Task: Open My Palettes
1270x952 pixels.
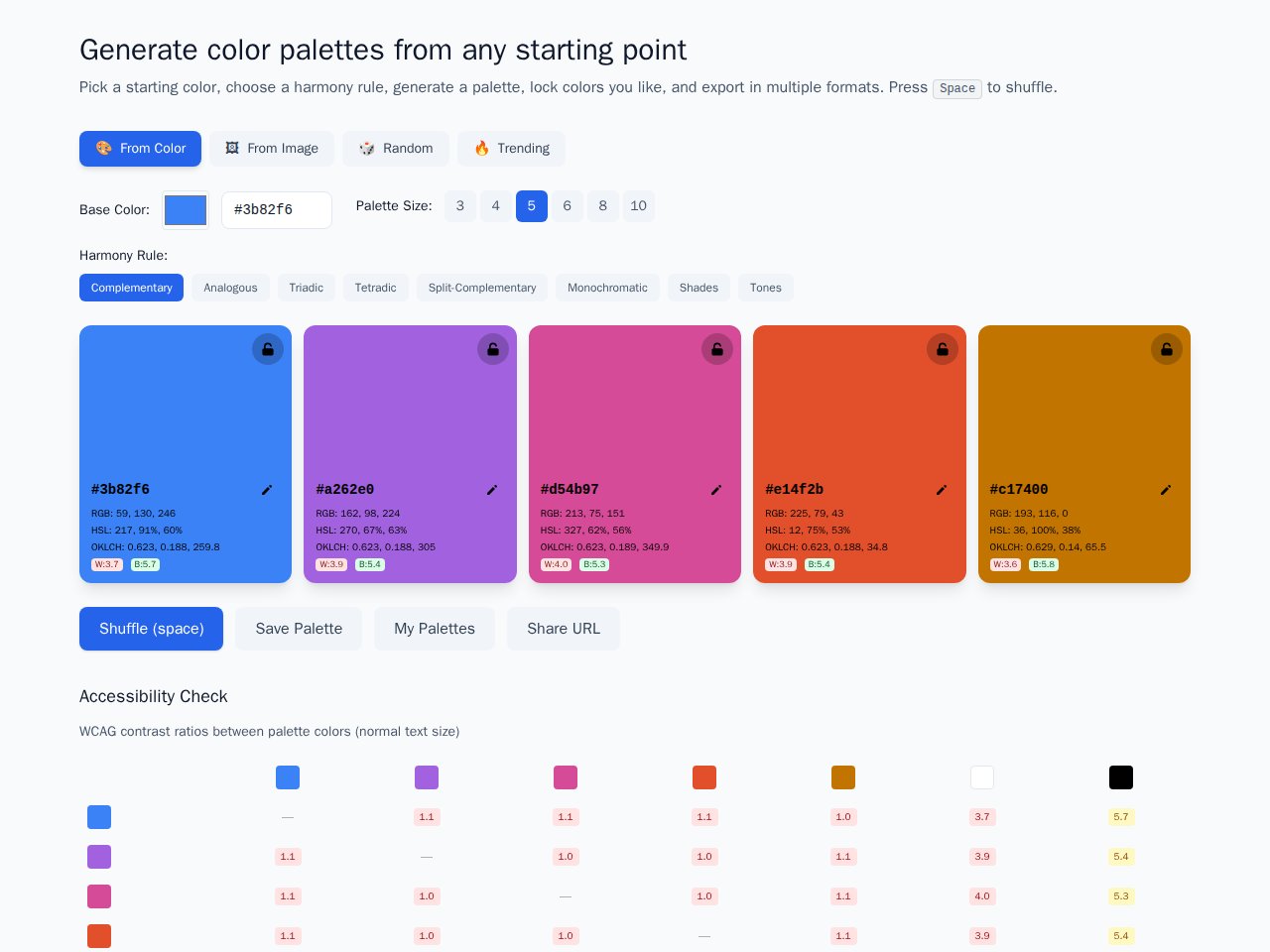Action: coord(435,629)
